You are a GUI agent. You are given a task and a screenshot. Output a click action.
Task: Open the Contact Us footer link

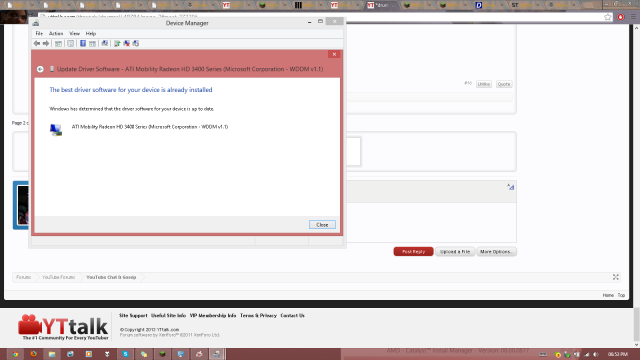[292, 316]
